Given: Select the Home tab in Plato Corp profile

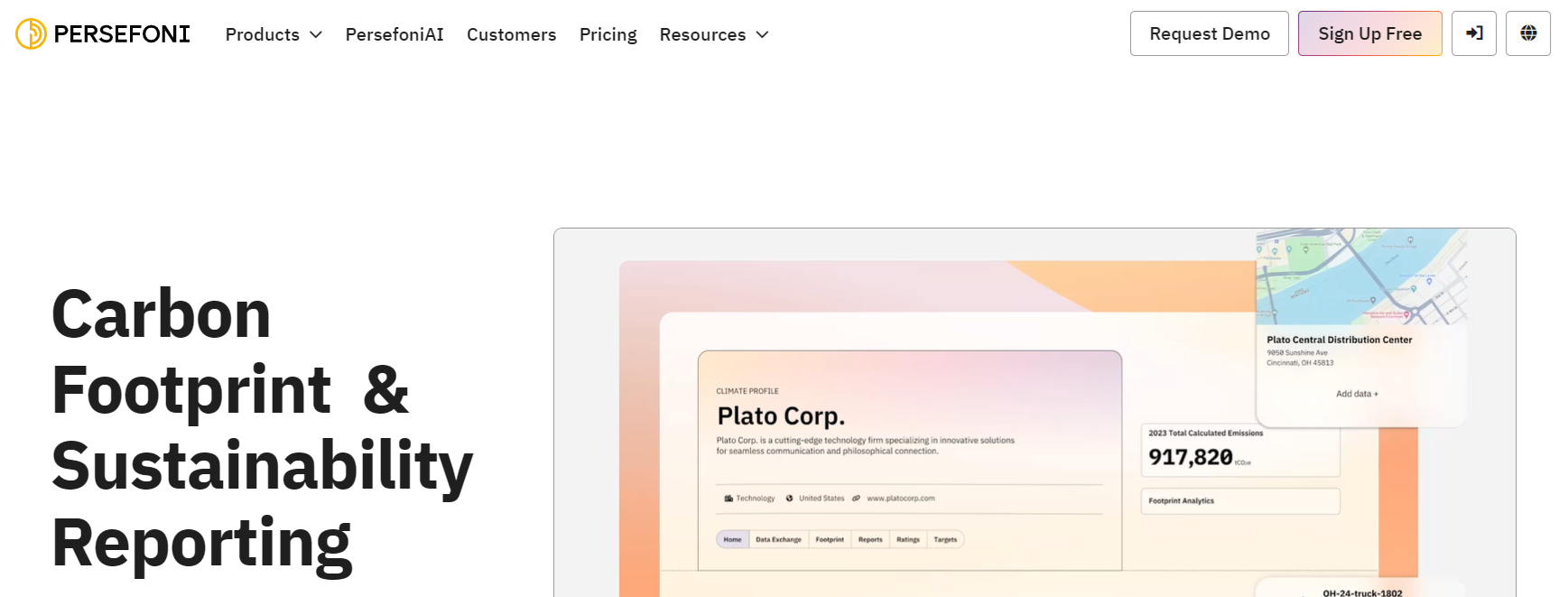Looking at the screenshot, I should 732,539.
